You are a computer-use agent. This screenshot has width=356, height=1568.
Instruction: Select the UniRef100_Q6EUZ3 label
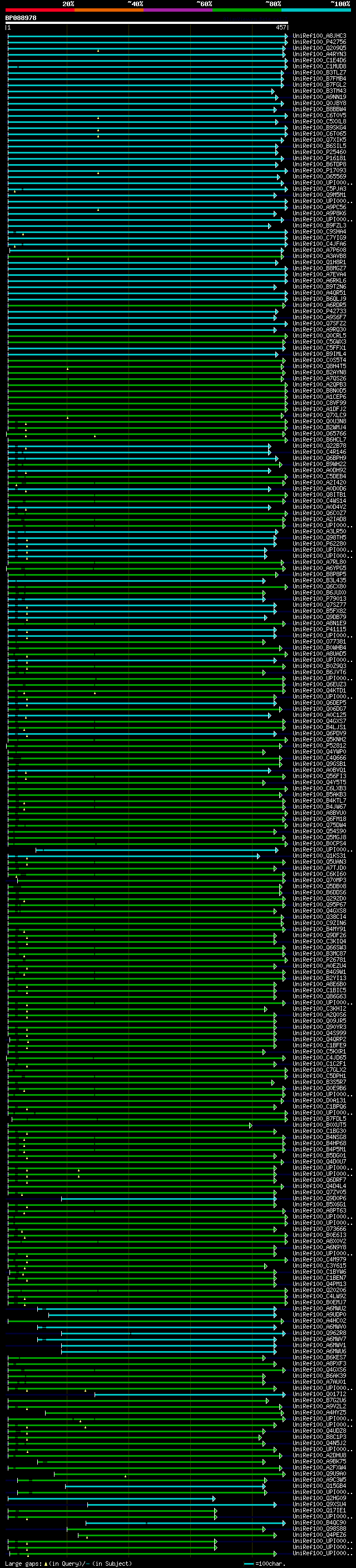click(x=319, y=684)
